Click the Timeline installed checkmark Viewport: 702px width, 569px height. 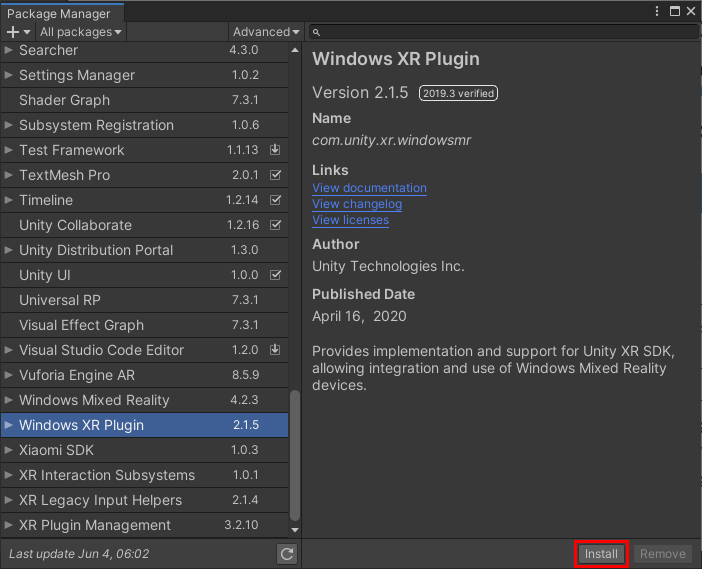coord(276,200)
